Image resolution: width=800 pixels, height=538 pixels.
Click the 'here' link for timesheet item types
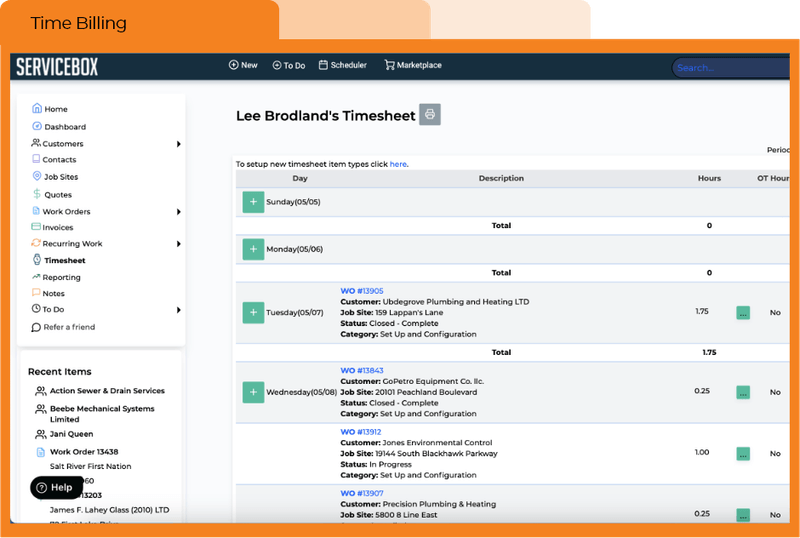tap(398, 164)
